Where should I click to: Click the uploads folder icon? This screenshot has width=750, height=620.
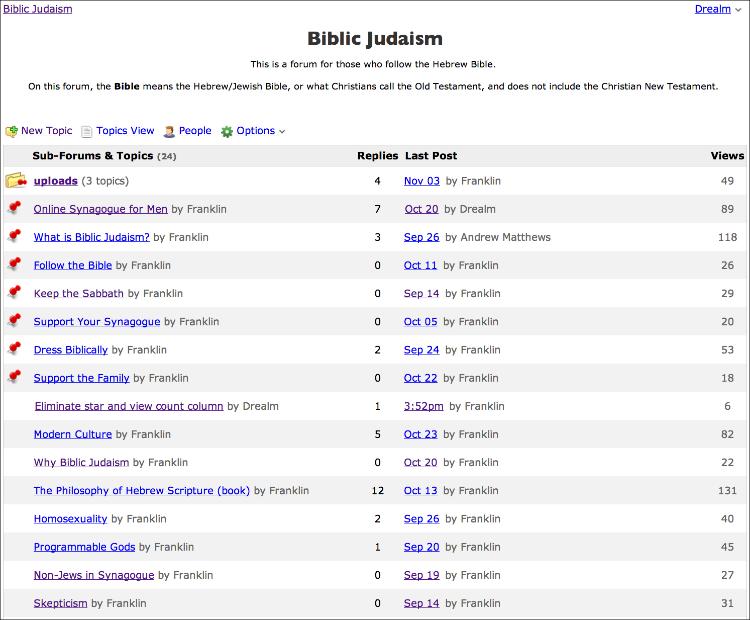15,181
